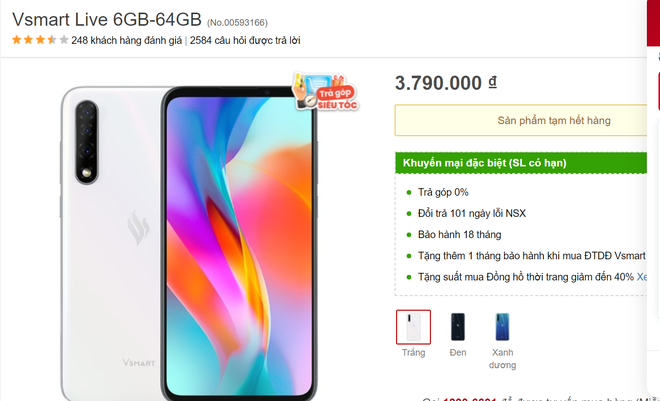This screenshot has height=401, width=660.
Task: Click the Trả góp SIÊU TỐC badge icon
Action: coord(325,92)
